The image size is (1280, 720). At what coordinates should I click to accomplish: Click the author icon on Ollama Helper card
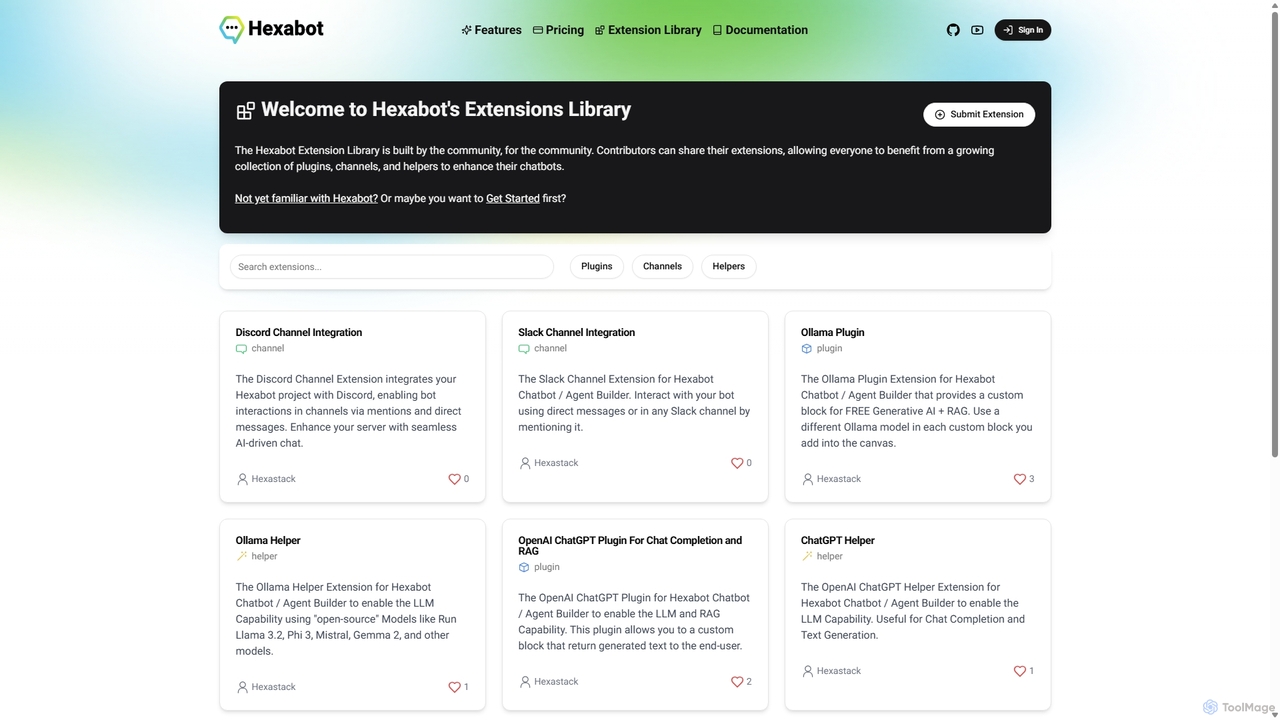click(x=242, y=687)
